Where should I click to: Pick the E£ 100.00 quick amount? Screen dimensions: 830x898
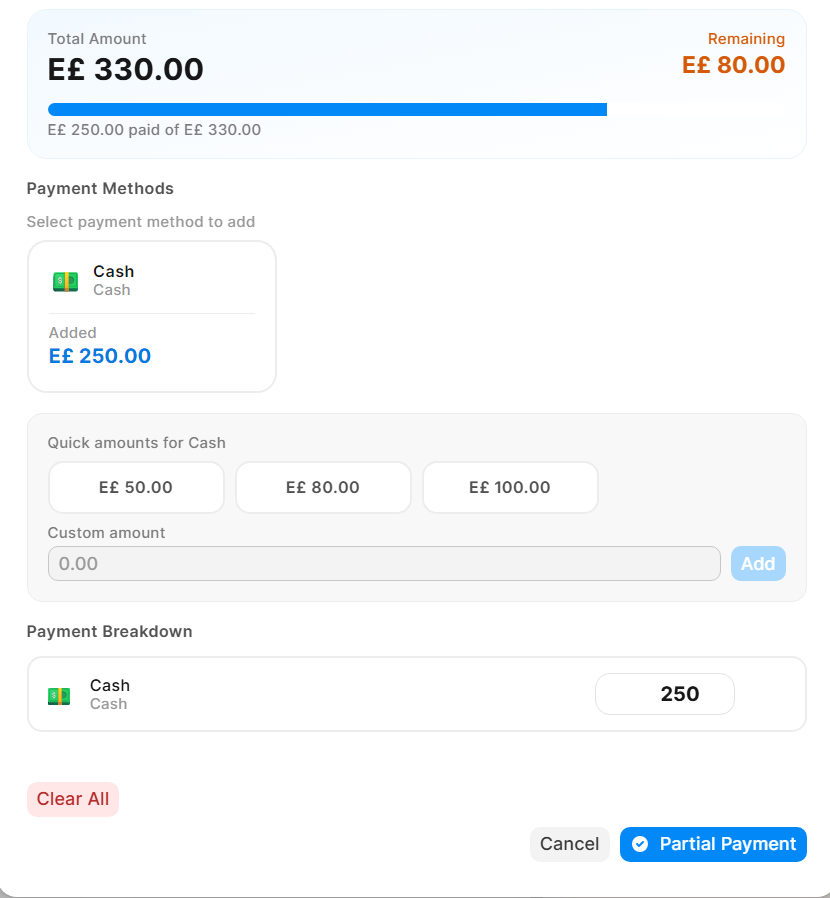[510, 488]
